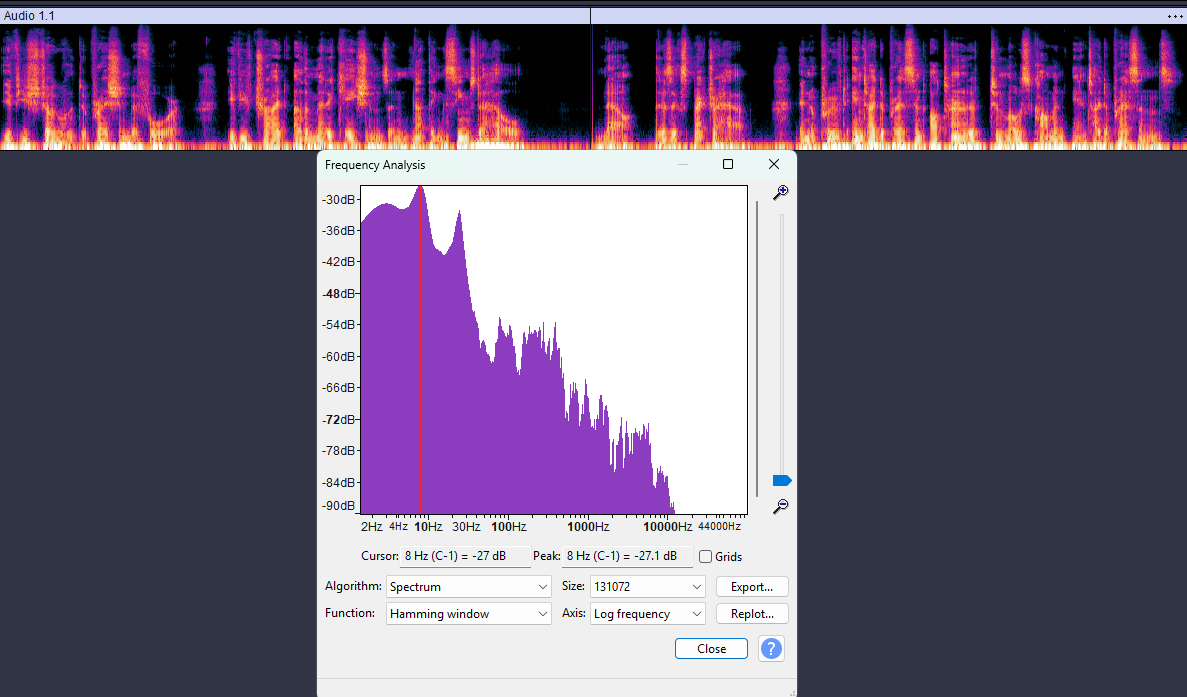Click the vertical scrollbar beside the plot
The height and width of the screenshot is (697, 1187).
(x=757, y=349)
